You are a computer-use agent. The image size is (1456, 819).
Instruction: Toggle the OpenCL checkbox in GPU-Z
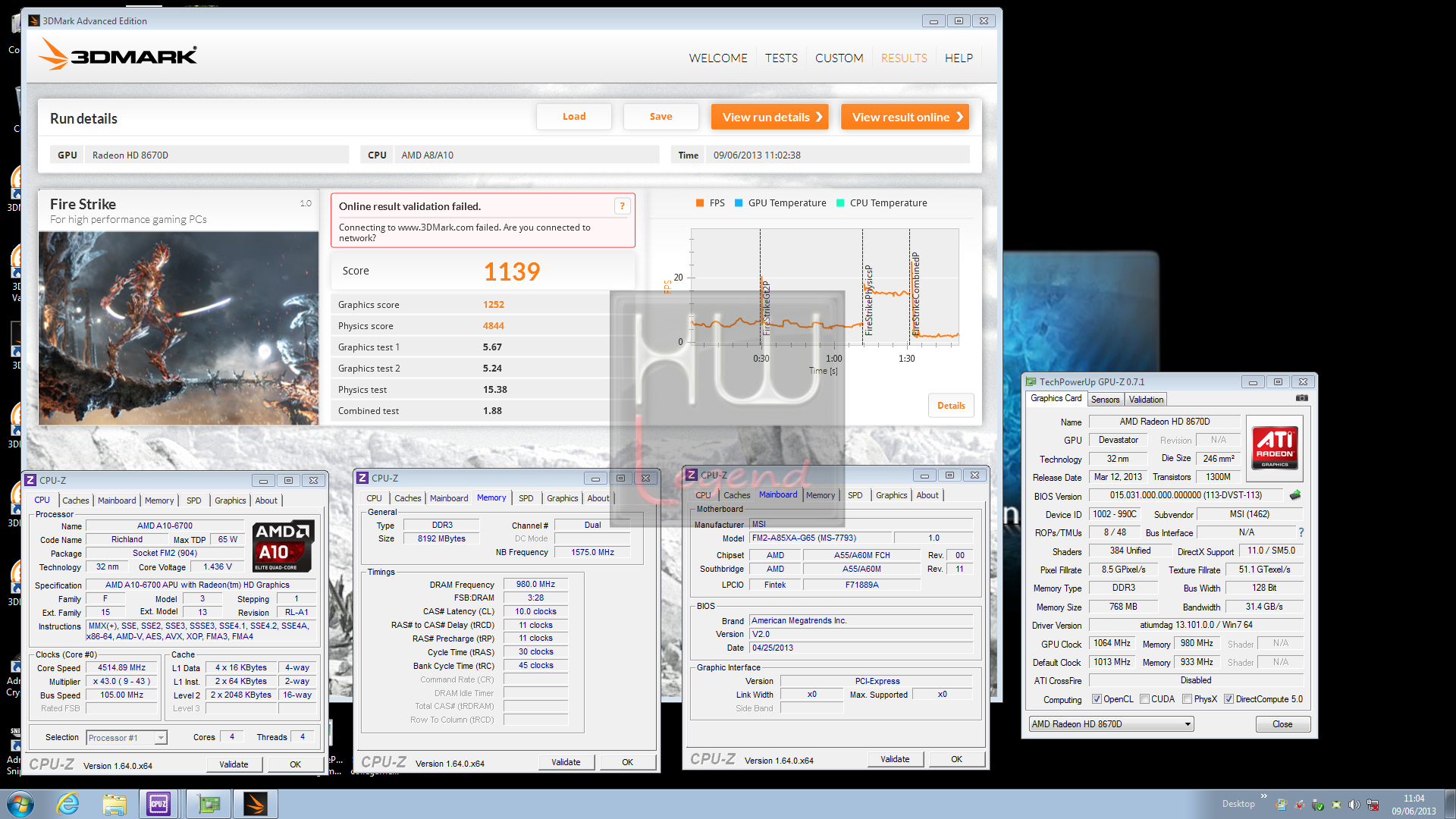coord(1097,699)
